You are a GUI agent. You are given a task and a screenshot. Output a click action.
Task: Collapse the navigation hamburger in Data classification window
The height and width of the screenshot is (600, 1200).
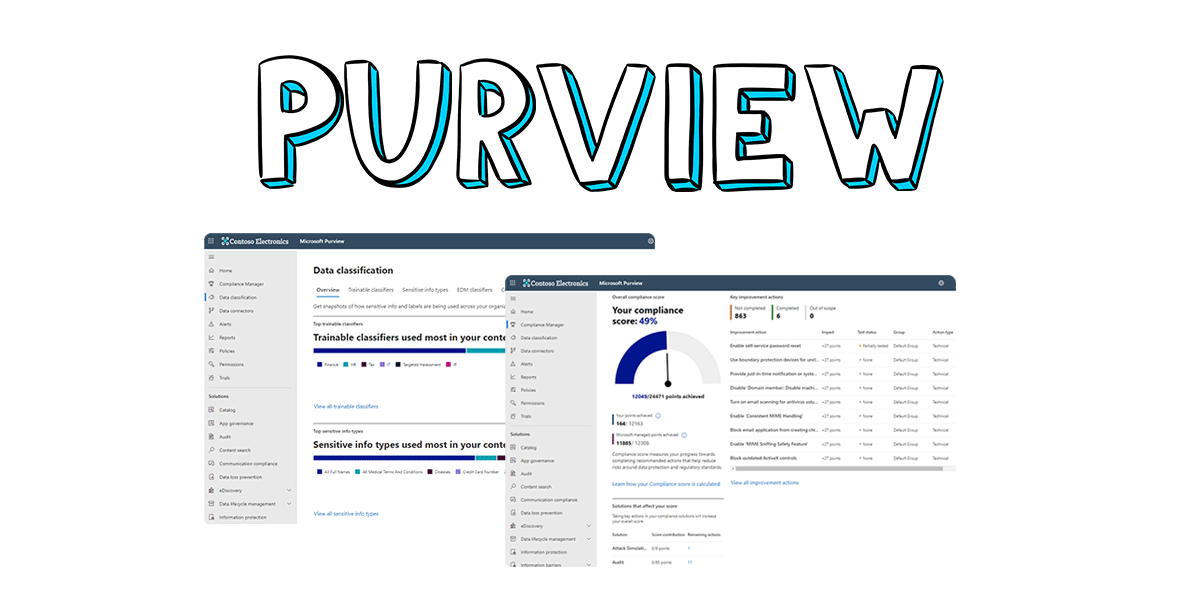click(211, 257)
